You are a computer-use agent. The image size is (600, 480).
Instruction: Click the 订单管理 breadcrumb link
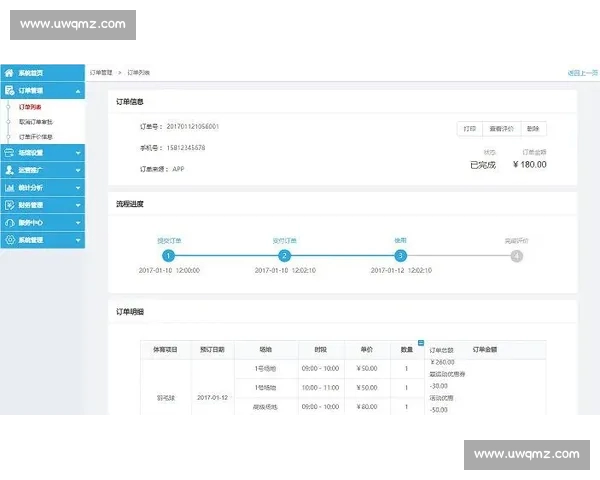(x=101, y=72)
